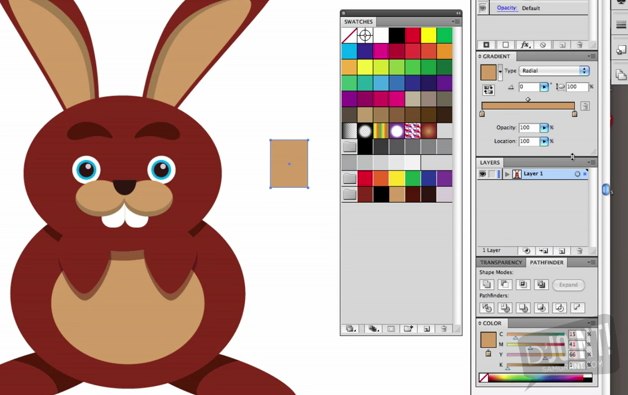Image resolution: width=628 pixels, height=395 pixels.
Task: Click the Gradient panel tab
Action: tap(495, 56)
